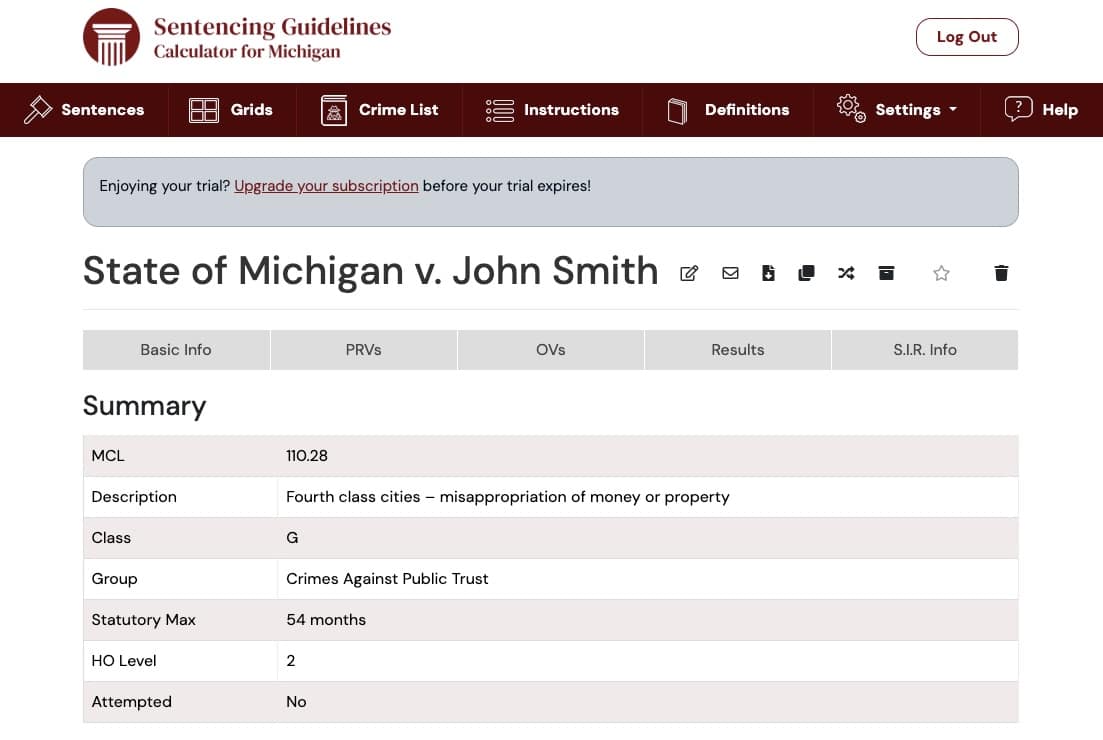This screenshot has width=1103, height=740.
Task: Follow the Upgrade your subscription link
Action: 325,185
